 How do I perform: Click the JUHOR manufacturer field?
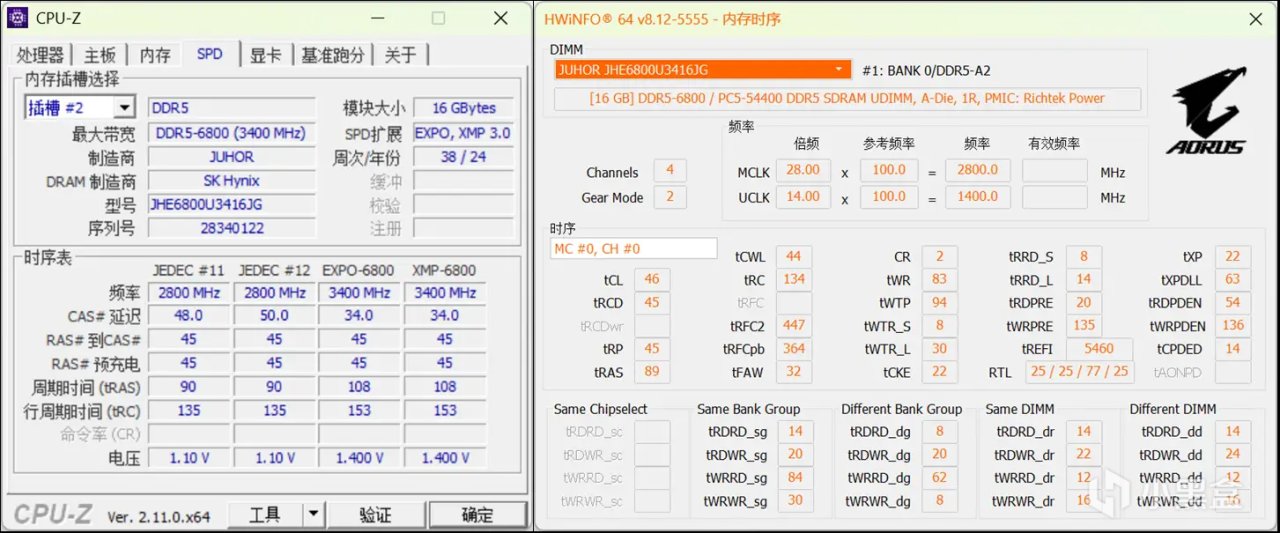click(230, 157)
